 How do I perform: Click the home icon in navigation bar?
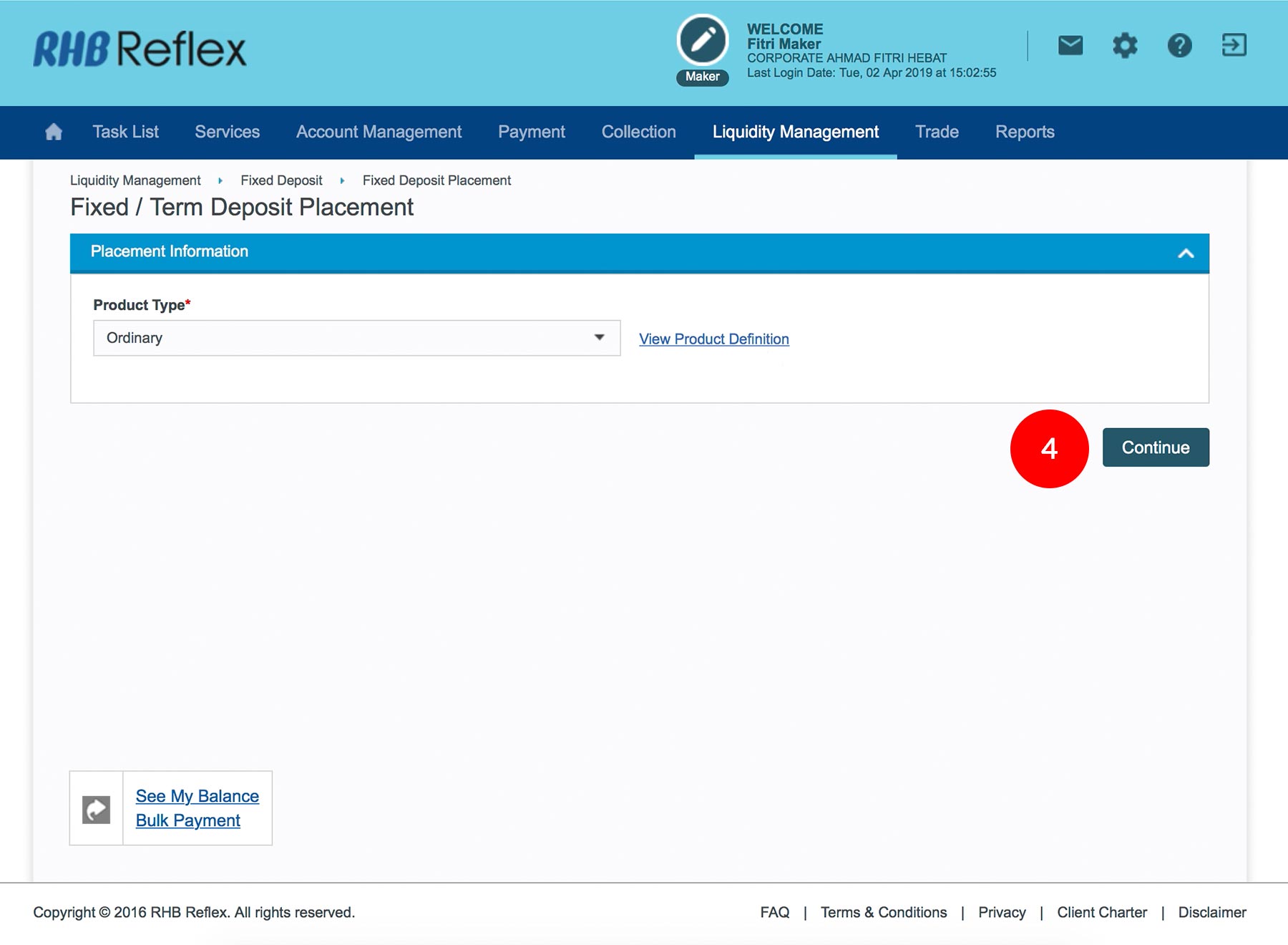tap(54, 132)
